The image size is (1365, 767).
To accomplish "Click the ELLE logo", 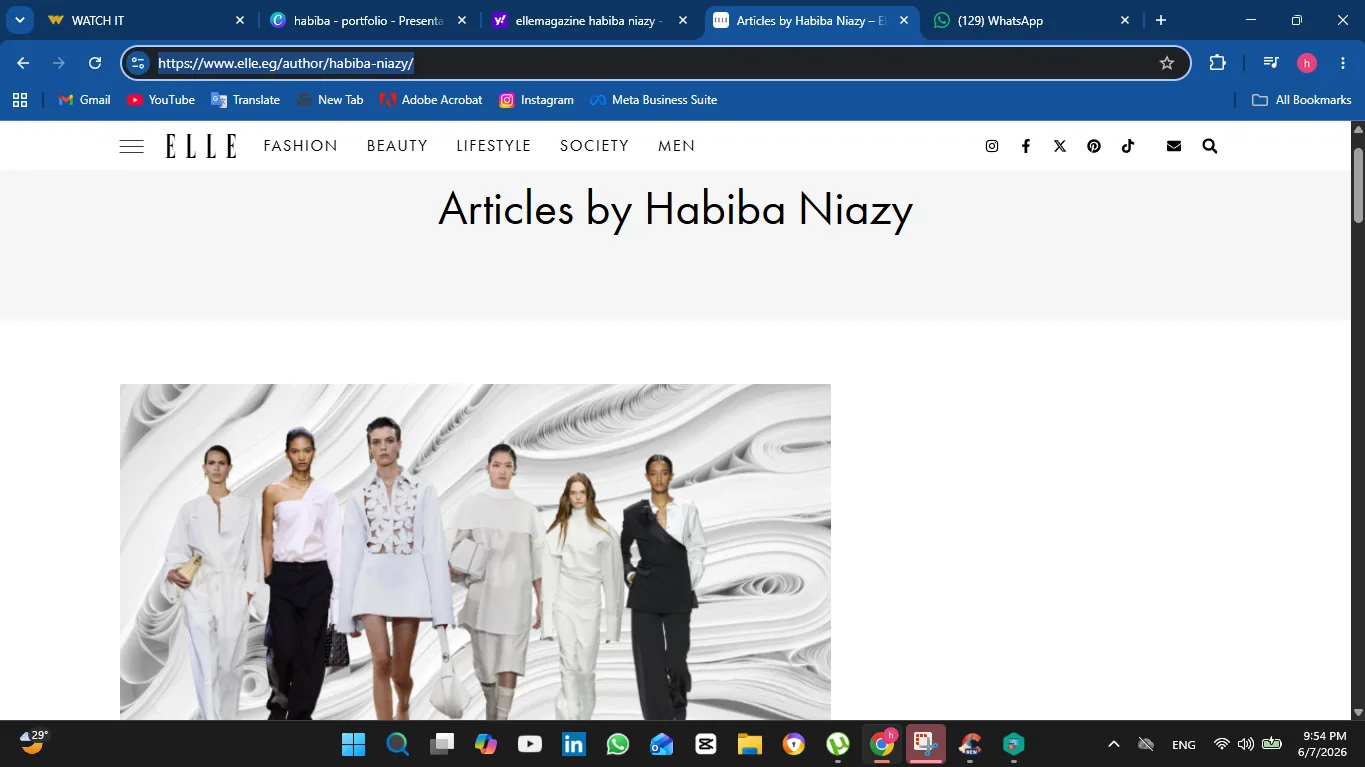I will (x=201, y=146).
